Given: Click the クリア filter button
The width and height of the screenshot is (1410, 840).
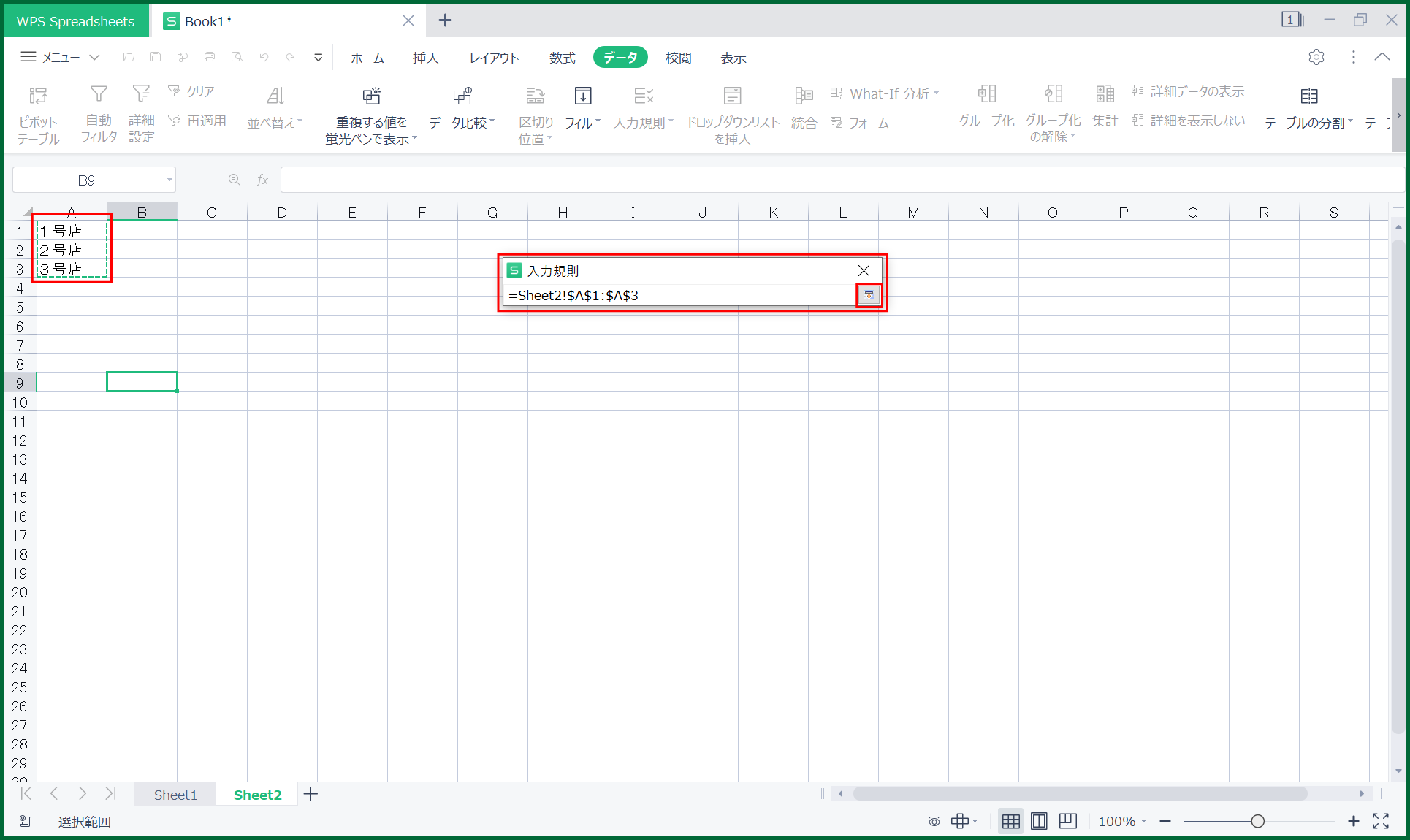Looking at the screenshot, I should pyautogui.click(x=191, y=91).
